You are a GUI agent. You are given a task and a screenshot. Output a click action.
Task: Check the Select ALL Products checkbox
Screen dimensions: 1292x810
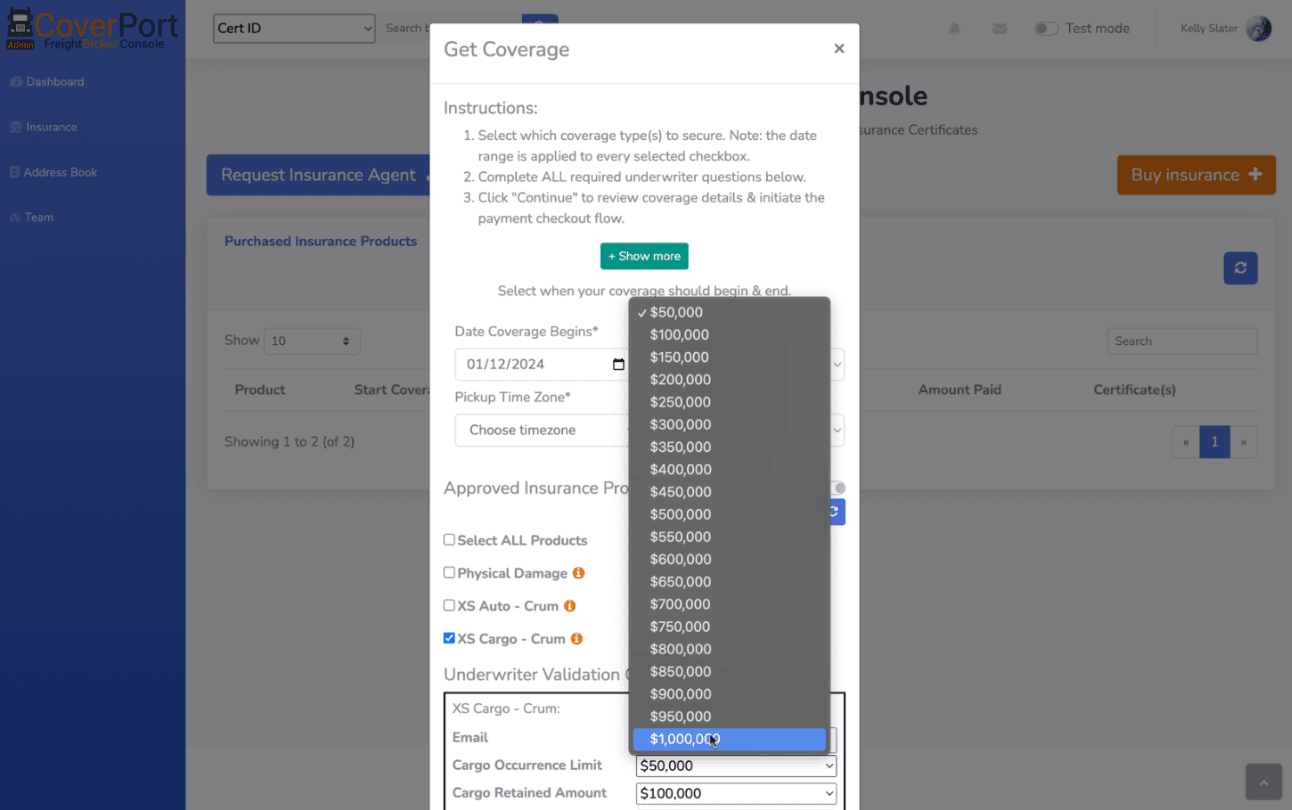click(x=449, y=540)
